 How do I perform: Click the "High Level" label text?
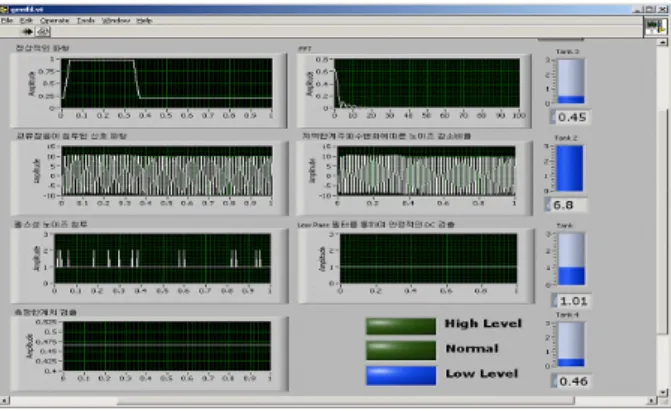(x=483, y=324)
